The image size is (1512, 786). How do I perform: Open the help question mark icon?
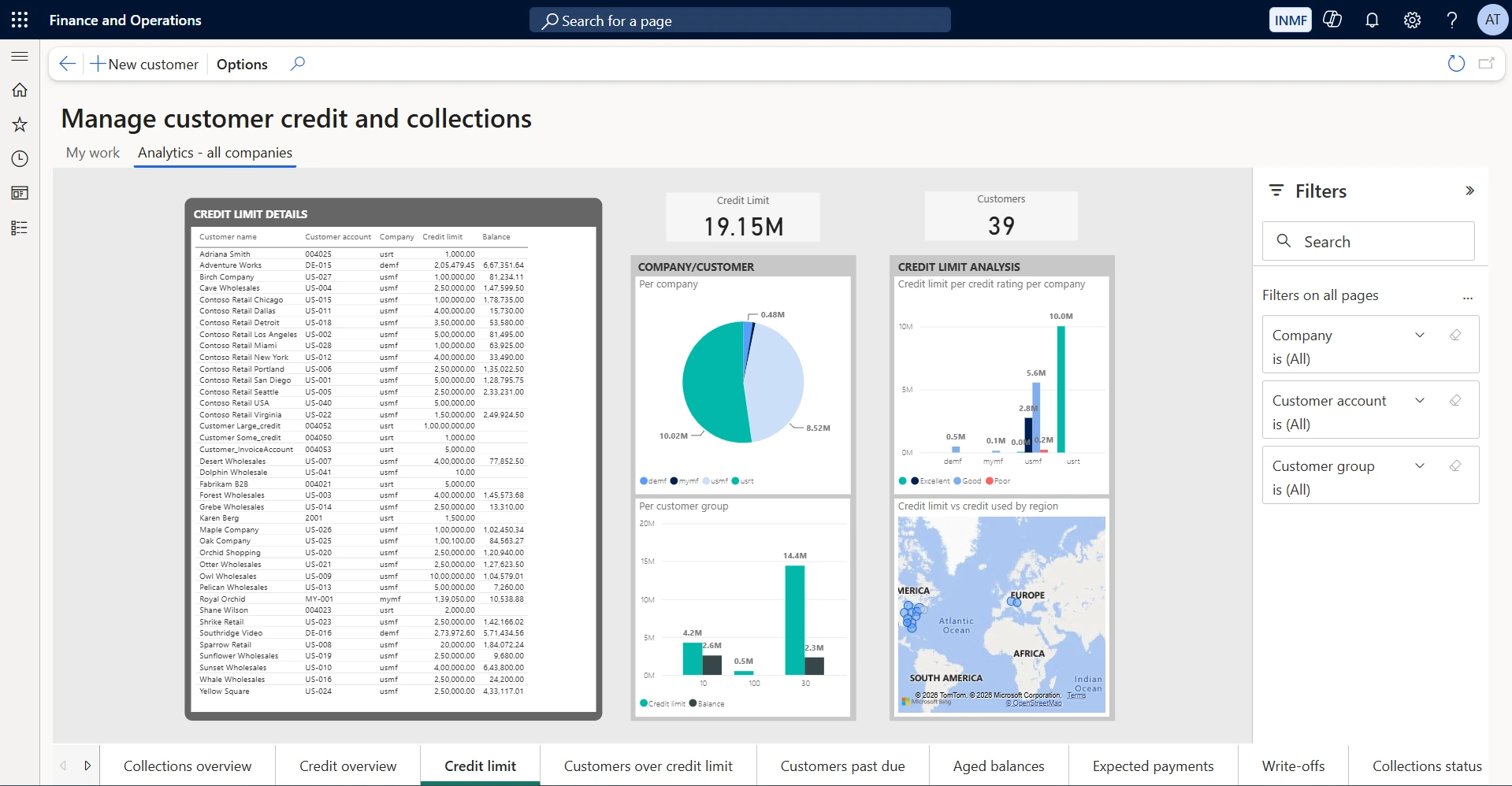click(1452, 20)
